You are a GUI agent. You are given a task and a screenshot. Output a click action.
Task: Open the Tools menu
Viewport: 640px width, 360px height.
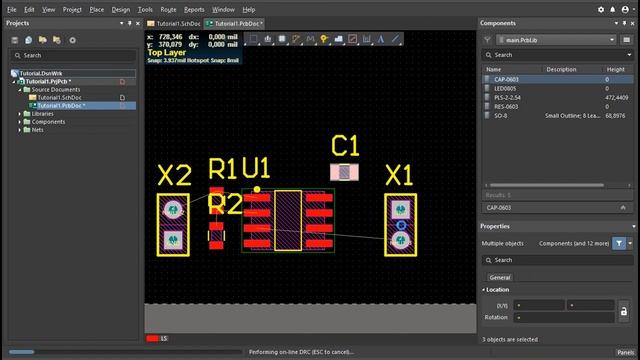tap(145, 9)
